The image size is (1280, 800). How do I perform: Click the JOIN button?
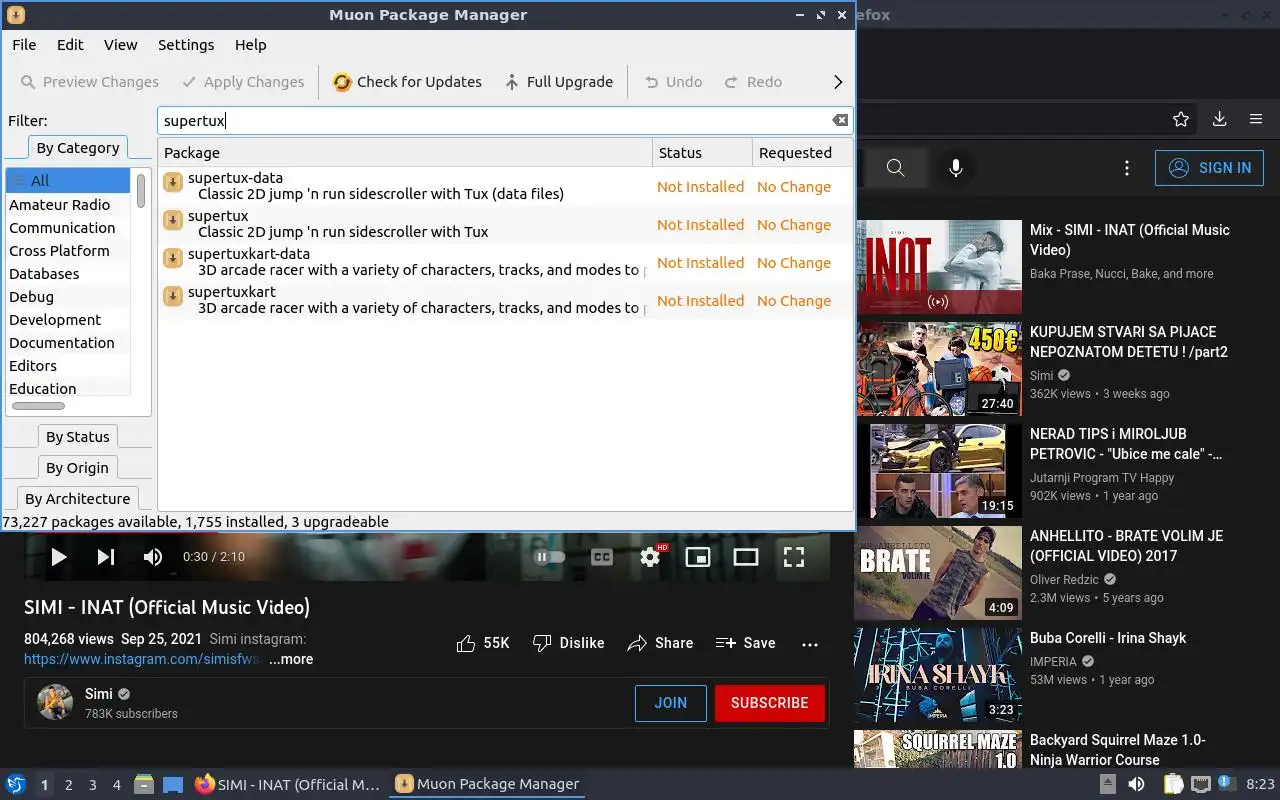(670, 703)
